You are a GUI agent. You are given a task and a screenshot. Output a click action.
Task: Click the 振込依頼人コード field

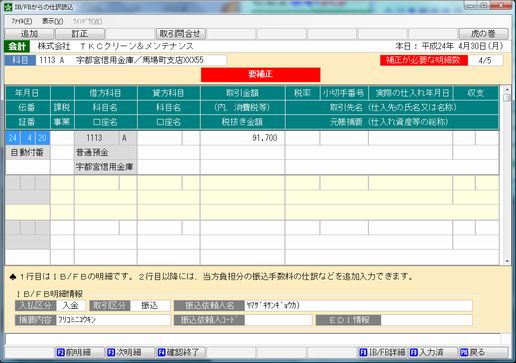click(278, 320)
